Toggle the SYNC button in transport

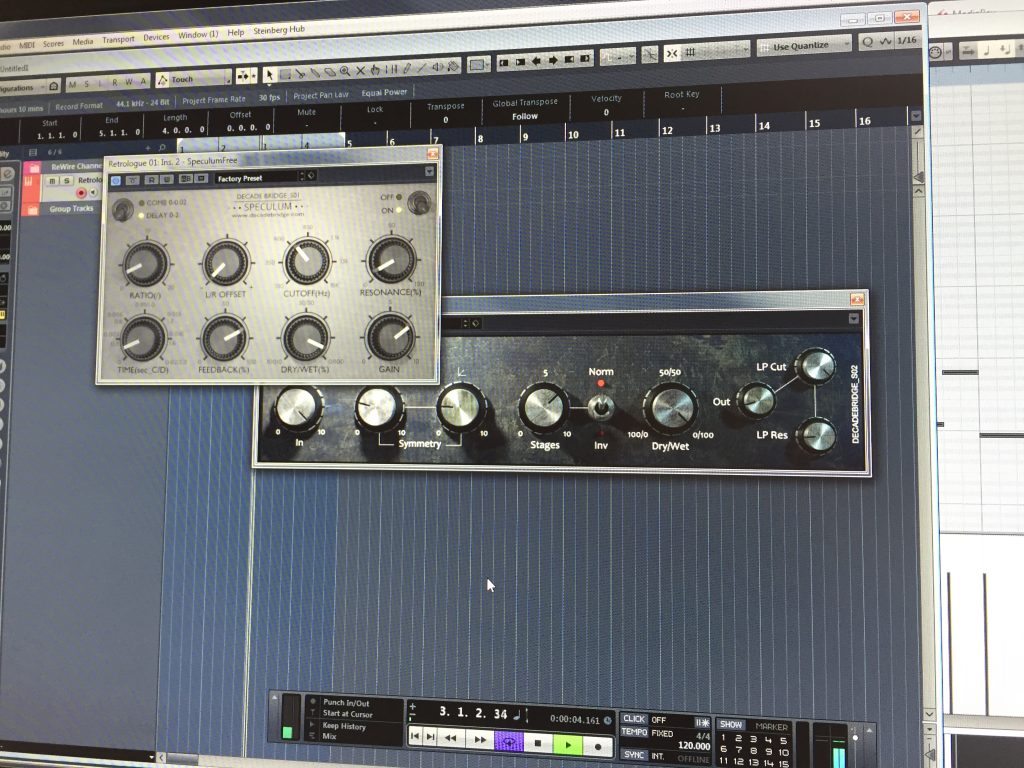634,754
